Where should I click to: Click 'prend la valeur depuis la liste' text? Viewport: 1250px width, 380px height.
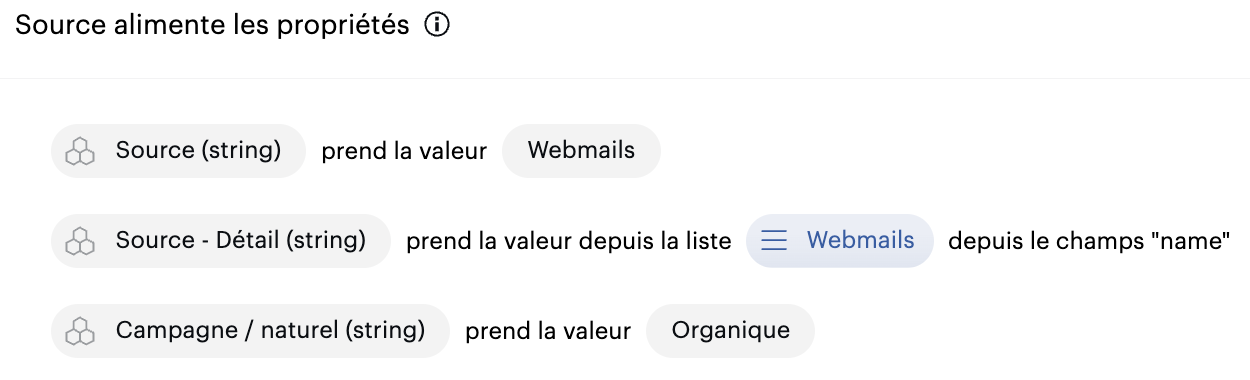tap(569, 242)
